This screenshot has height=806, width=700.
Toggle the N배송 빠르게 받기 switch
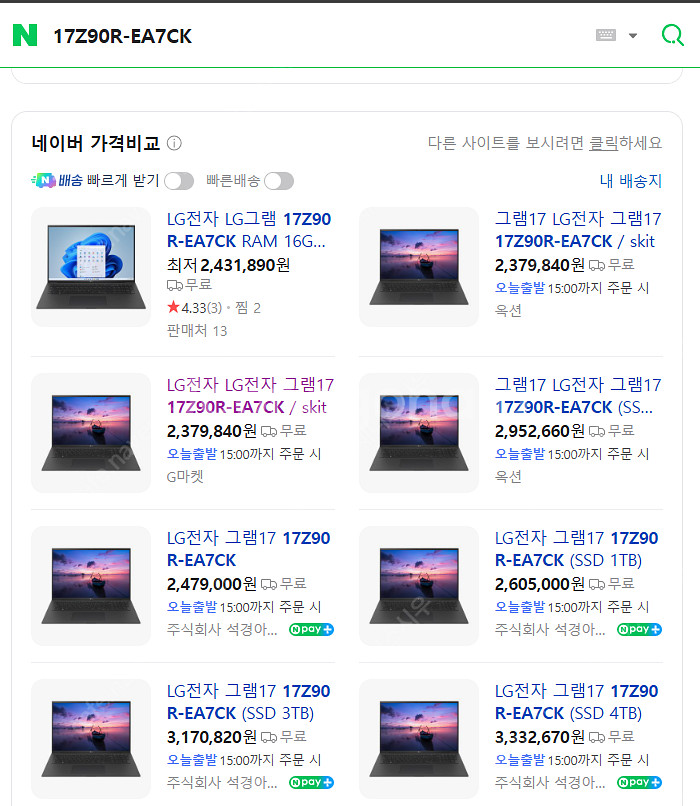pyautogui.click(x=179, y=181)
